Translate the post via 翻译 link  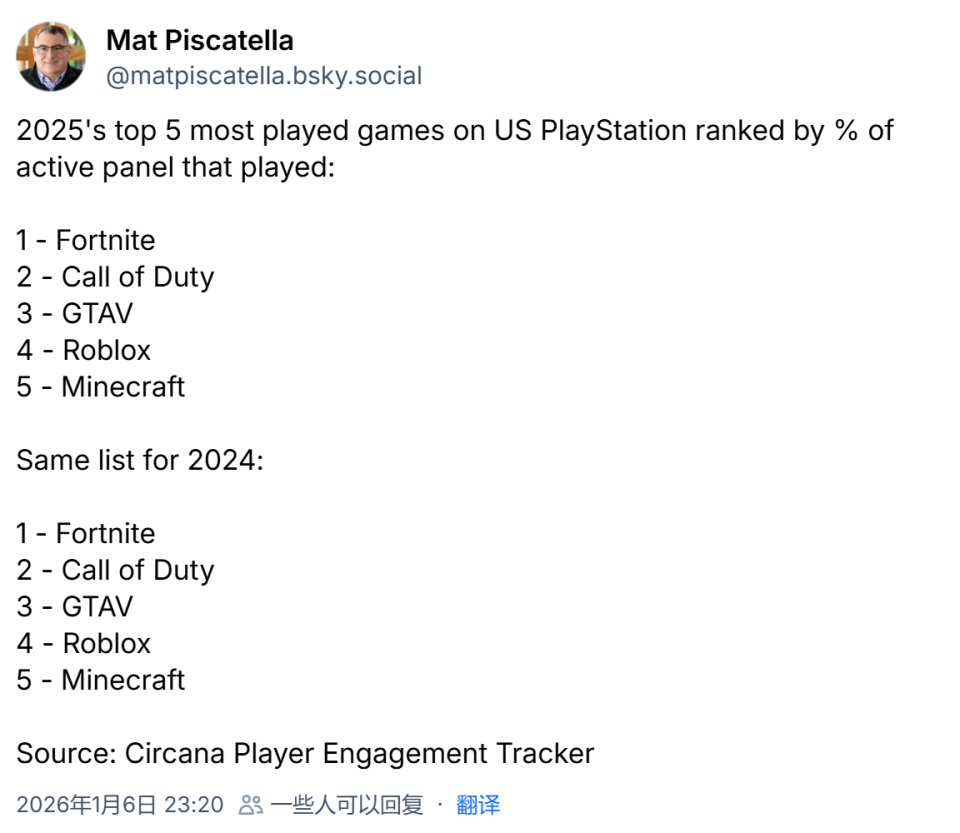(478, 805)
